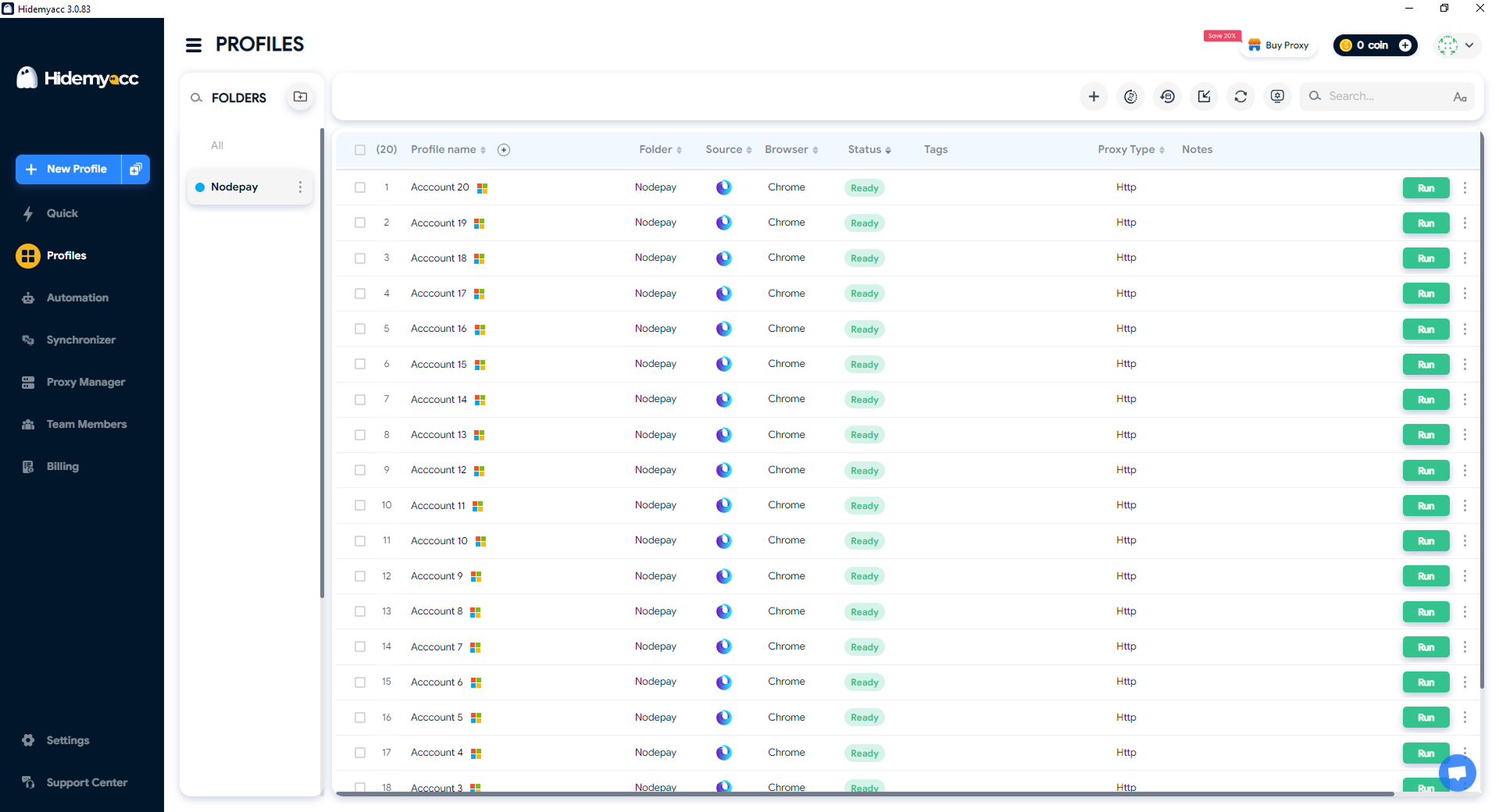Viewport: 1499px width, 812px height.
Task: Tick the checkbox for Account 7
Action: (360, 646)
